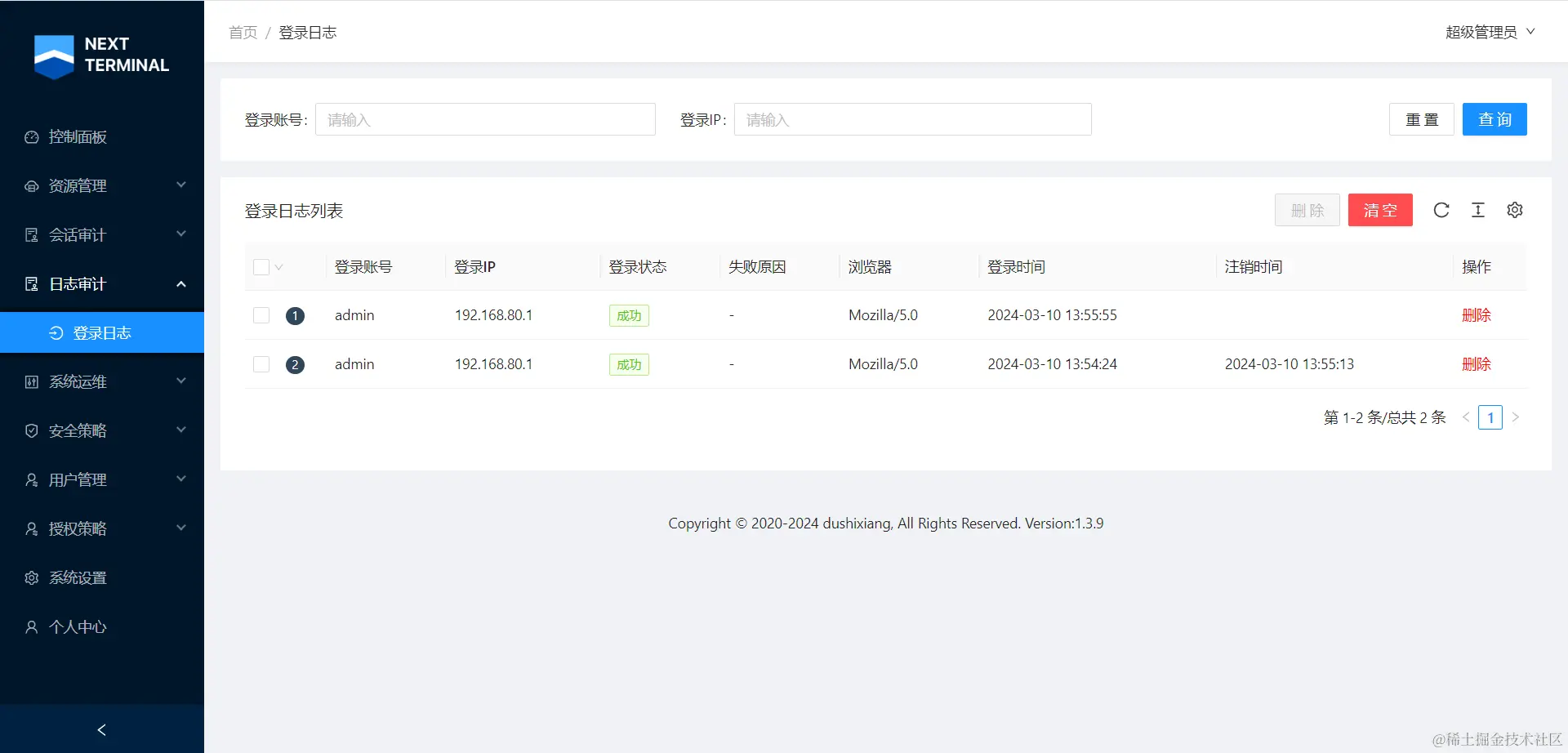Go to 个人中心 in the sidebar
The height and width of the screenshot is (753, 1568).
(102, 627)
